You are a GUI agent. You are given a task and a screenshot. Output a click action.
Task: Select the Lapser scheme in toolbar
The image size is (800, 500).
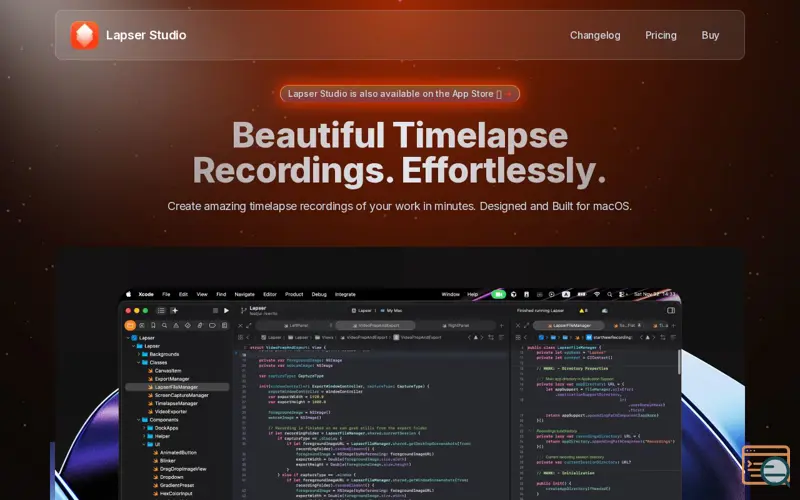362,310
